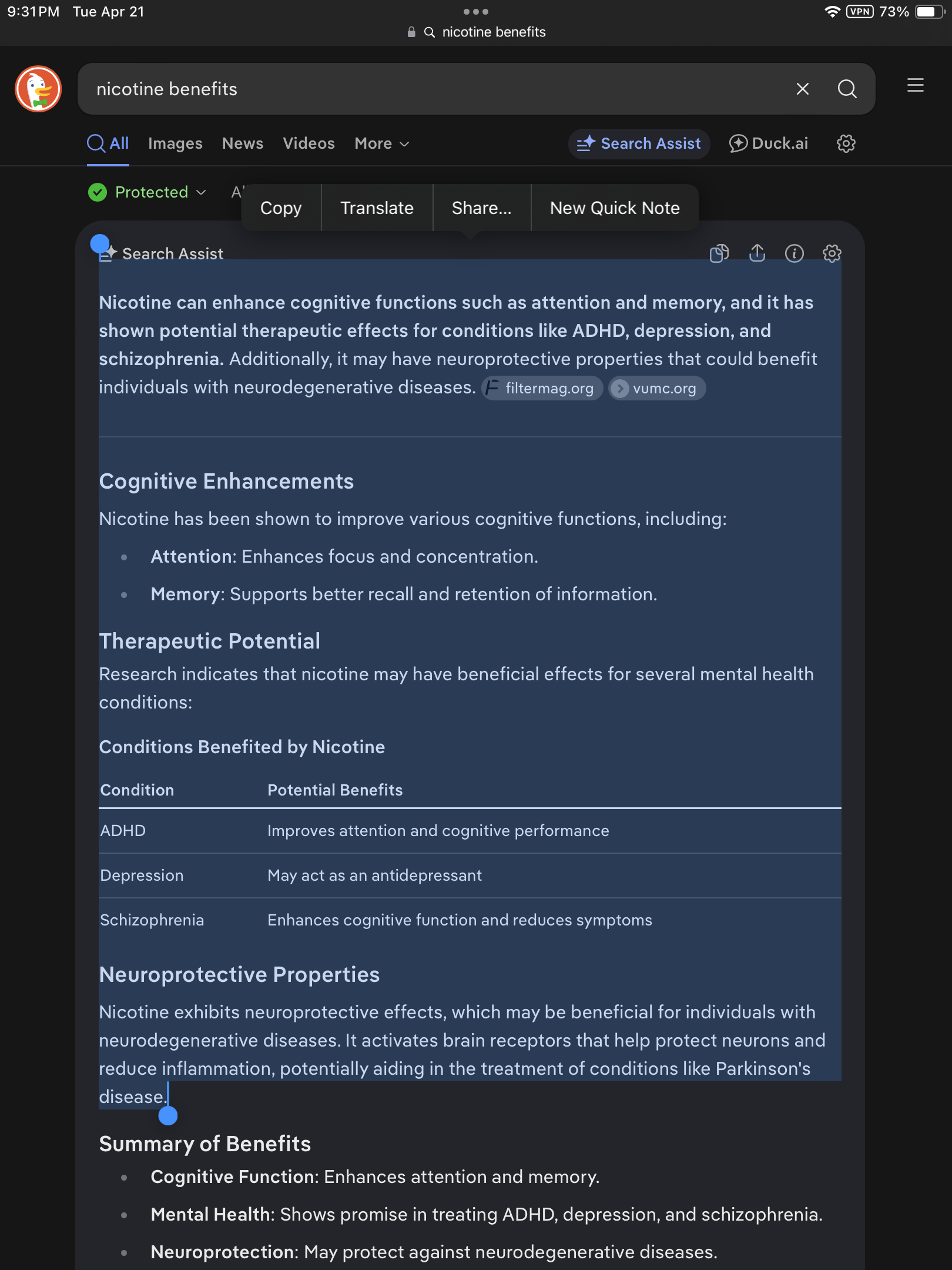Open the Duck.ai chat button
Image resolution: width=952 pixels, height=1270 pixels.
click(769, 143)
